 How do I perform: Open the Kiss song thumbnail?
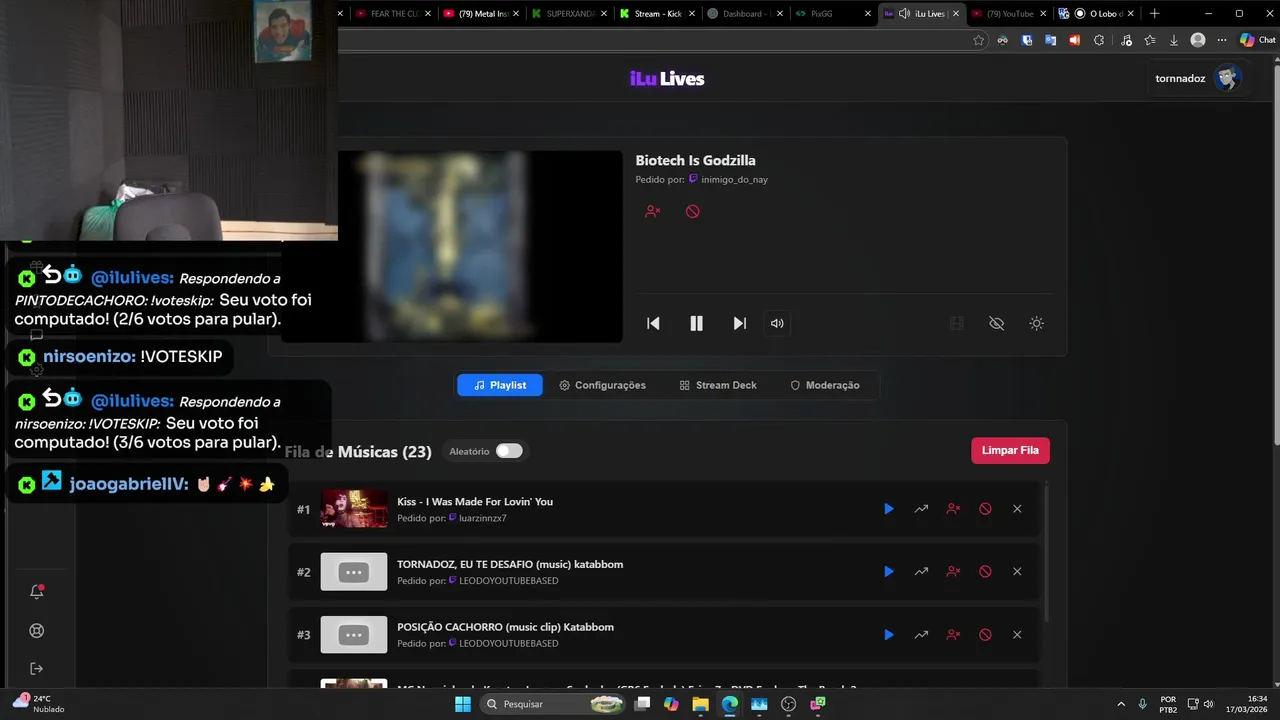coord(354,509)
